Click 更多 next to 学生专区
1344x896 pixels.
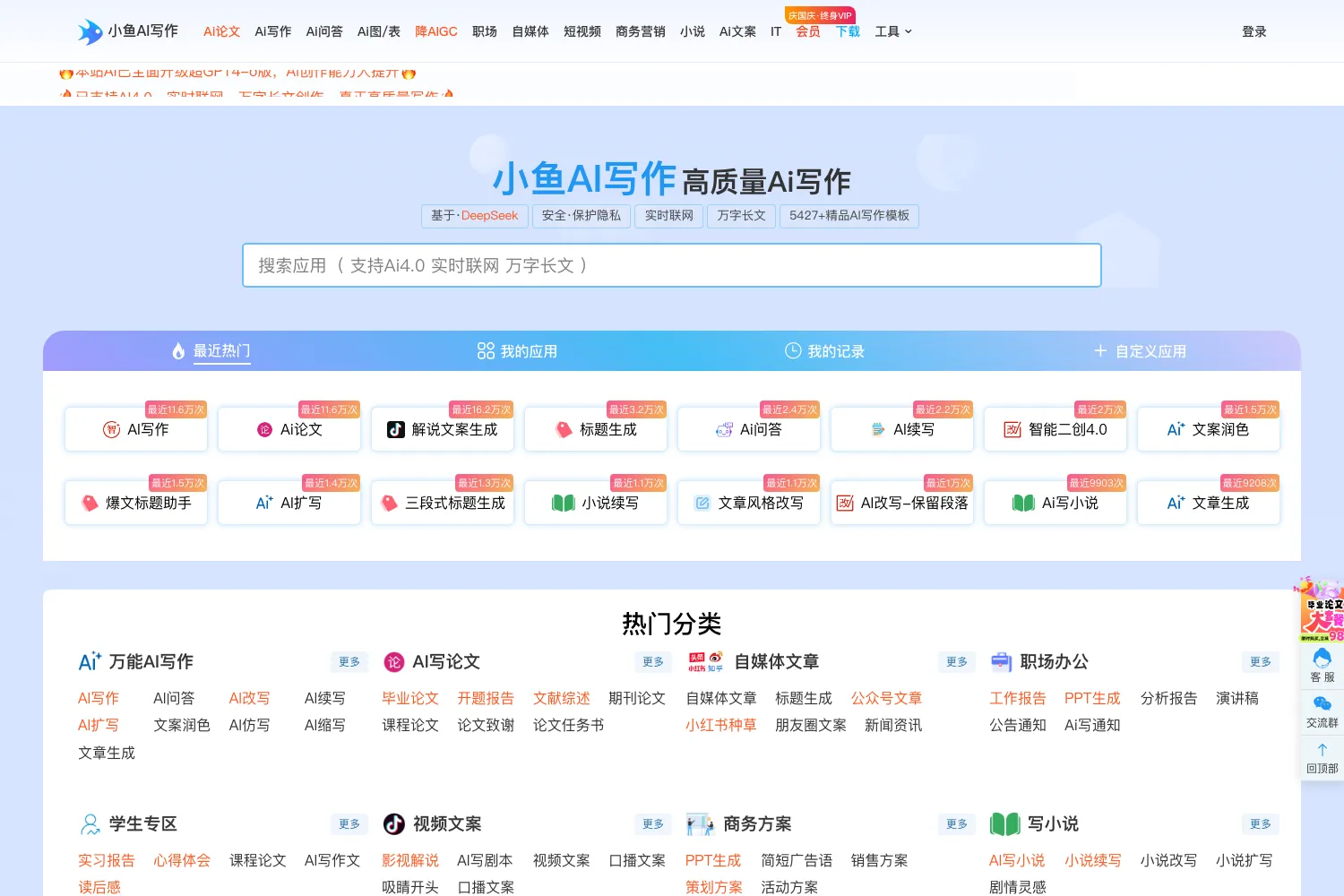coord(349,824)
